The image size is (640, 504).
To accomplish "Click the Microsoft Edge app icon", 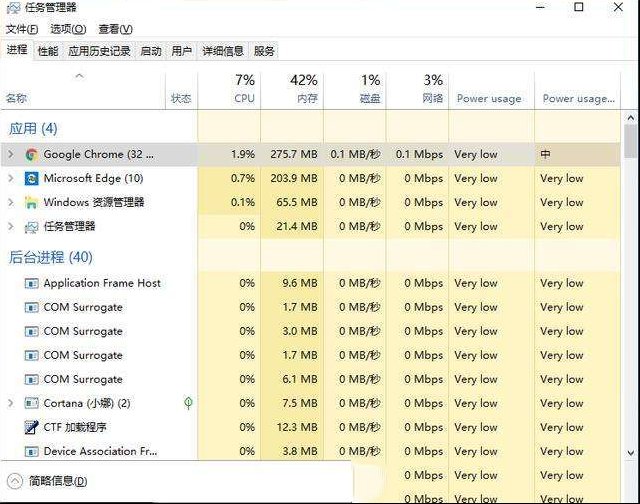I will [x=31, y=179].
